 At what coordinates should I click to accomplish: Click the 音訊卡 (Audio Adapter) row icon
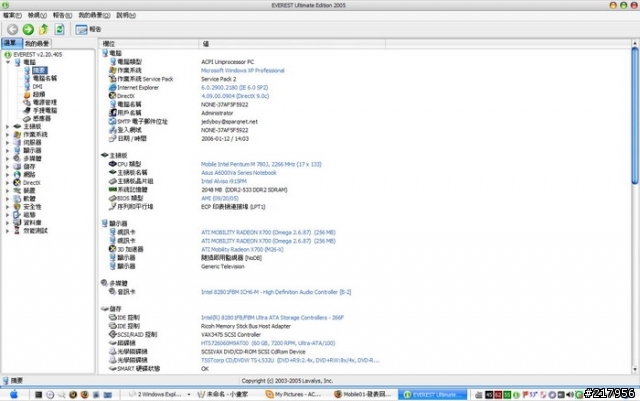point(113,292)
